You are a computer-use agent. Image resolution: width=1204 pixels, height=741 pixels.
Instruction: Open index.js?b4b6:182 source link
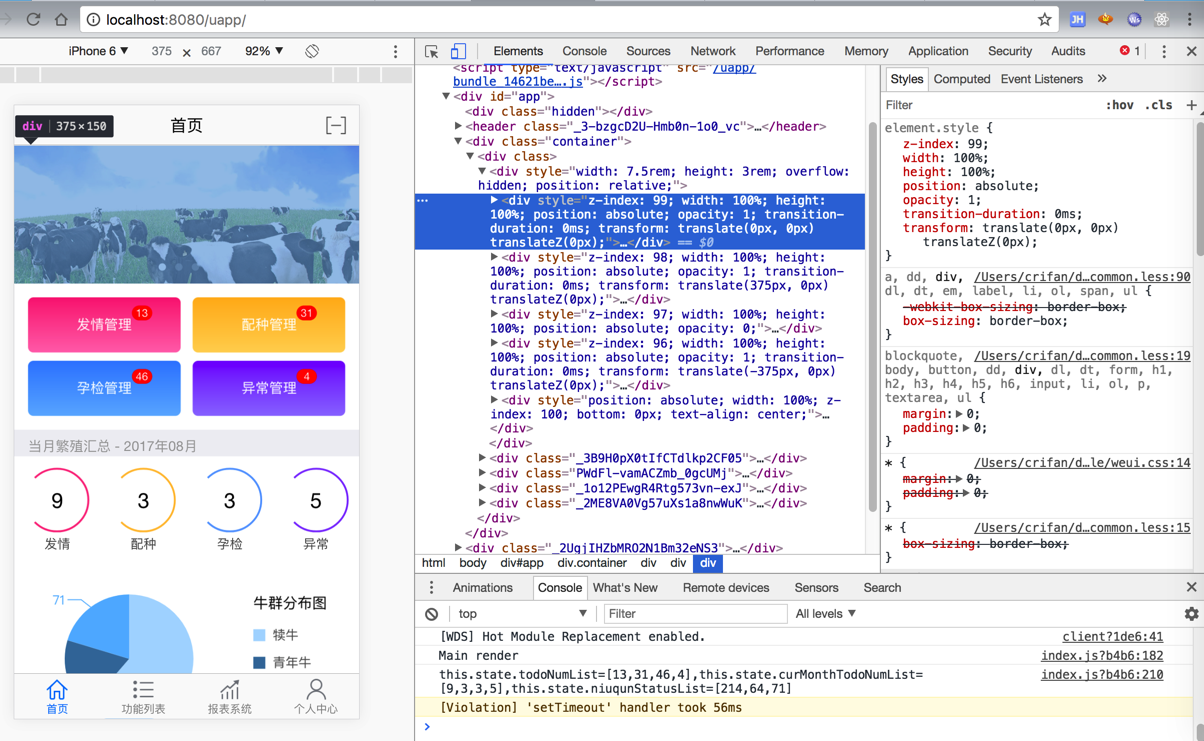coord(1101,656)
